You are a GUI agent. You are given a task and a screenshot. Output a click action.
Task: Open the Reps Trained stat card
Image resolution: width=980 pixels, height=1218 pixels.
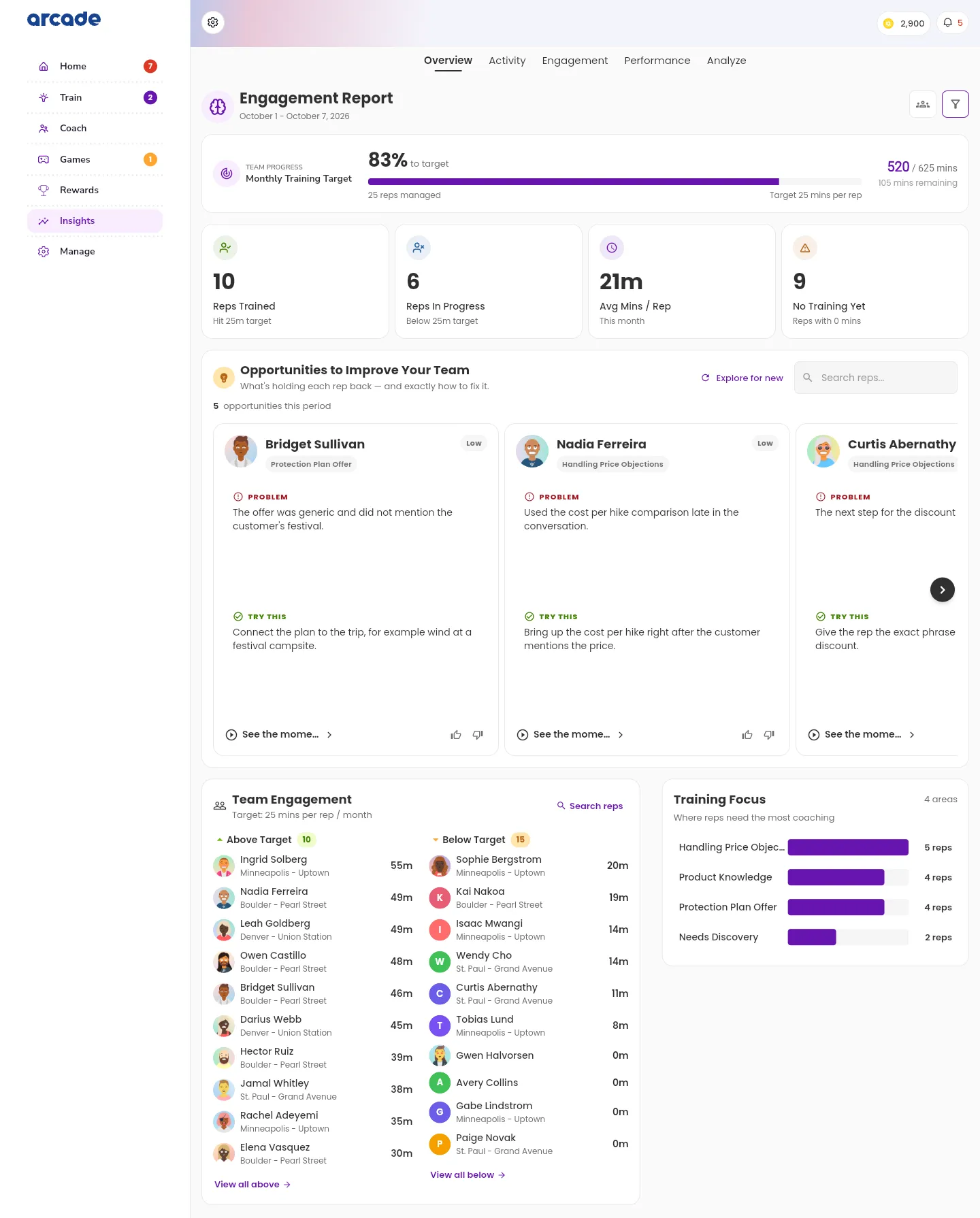[x=295, y=282]
